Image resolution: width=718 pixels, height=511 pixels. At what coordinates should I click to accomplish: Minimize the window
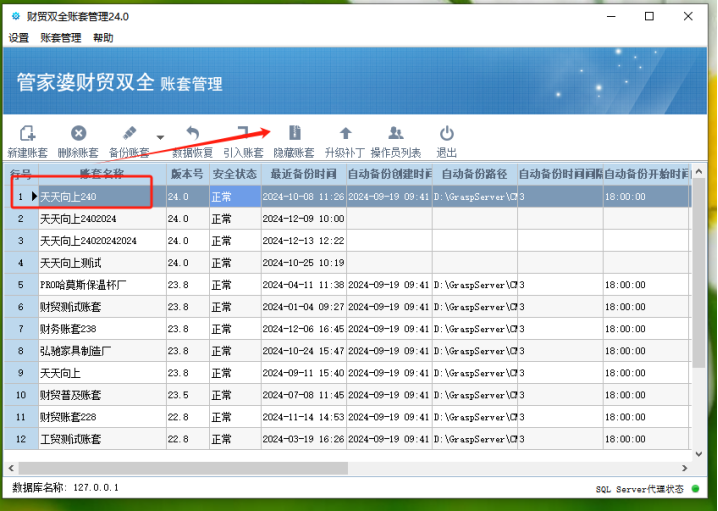coord(611,16)
